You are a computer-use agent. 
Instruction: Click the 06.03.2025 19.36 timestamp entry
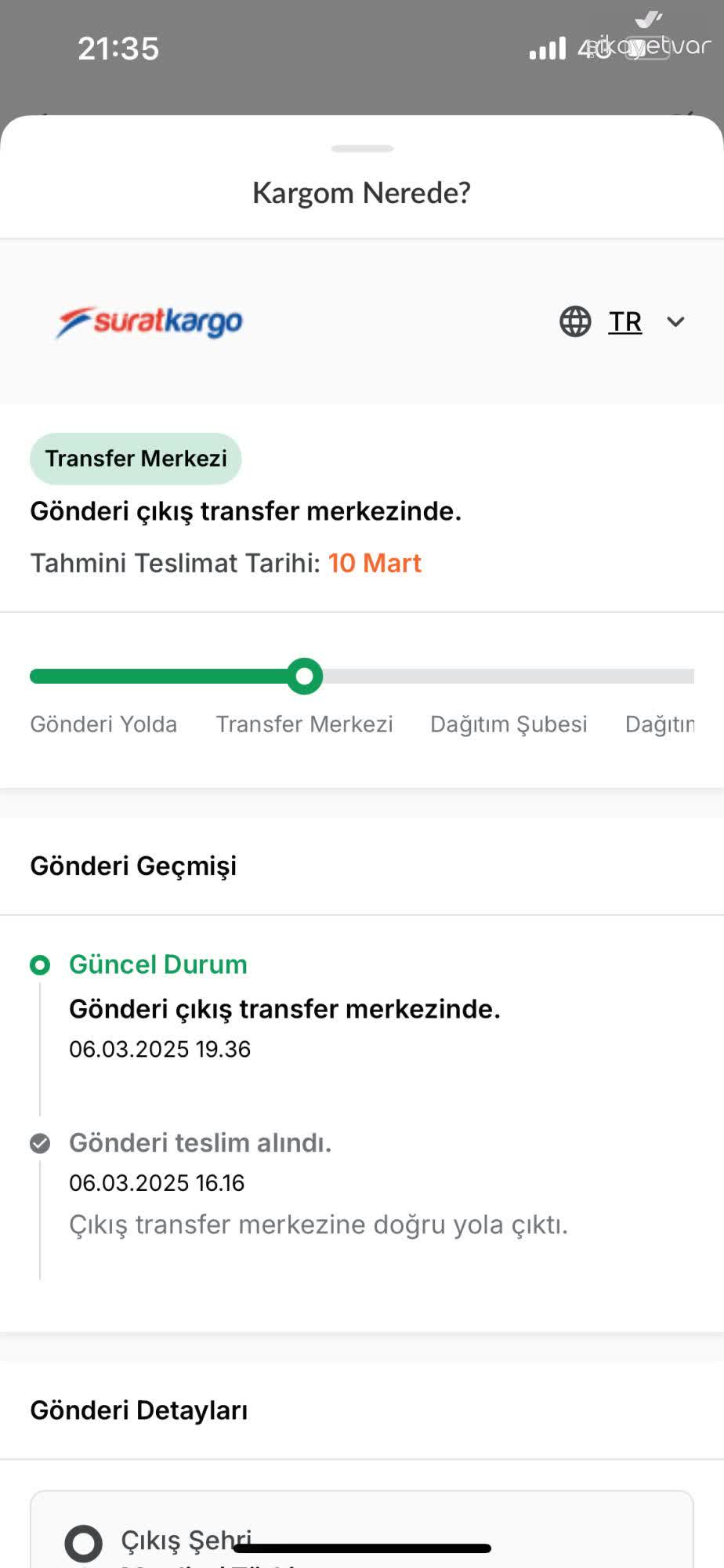pos(160,1049)
